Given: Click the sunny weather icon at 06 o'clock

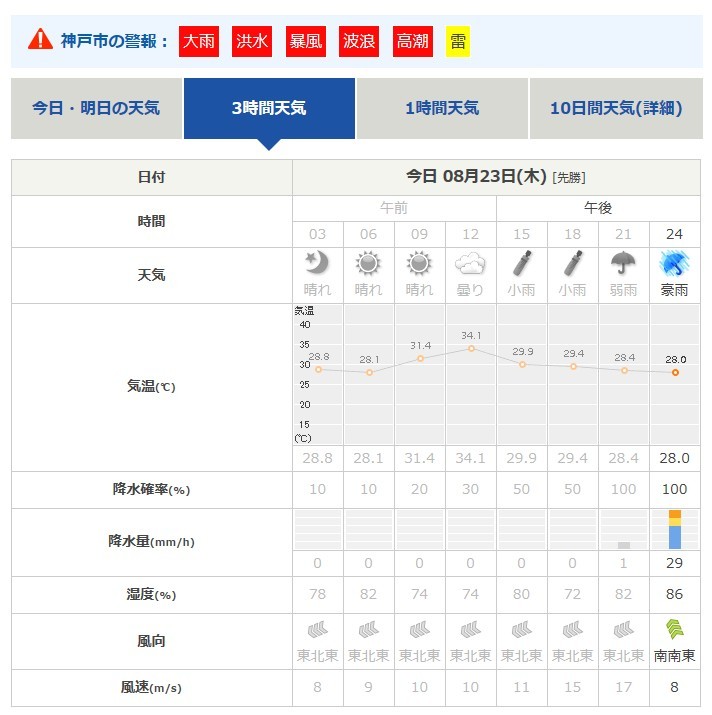Looking at the screenshot, I should 368,263.
